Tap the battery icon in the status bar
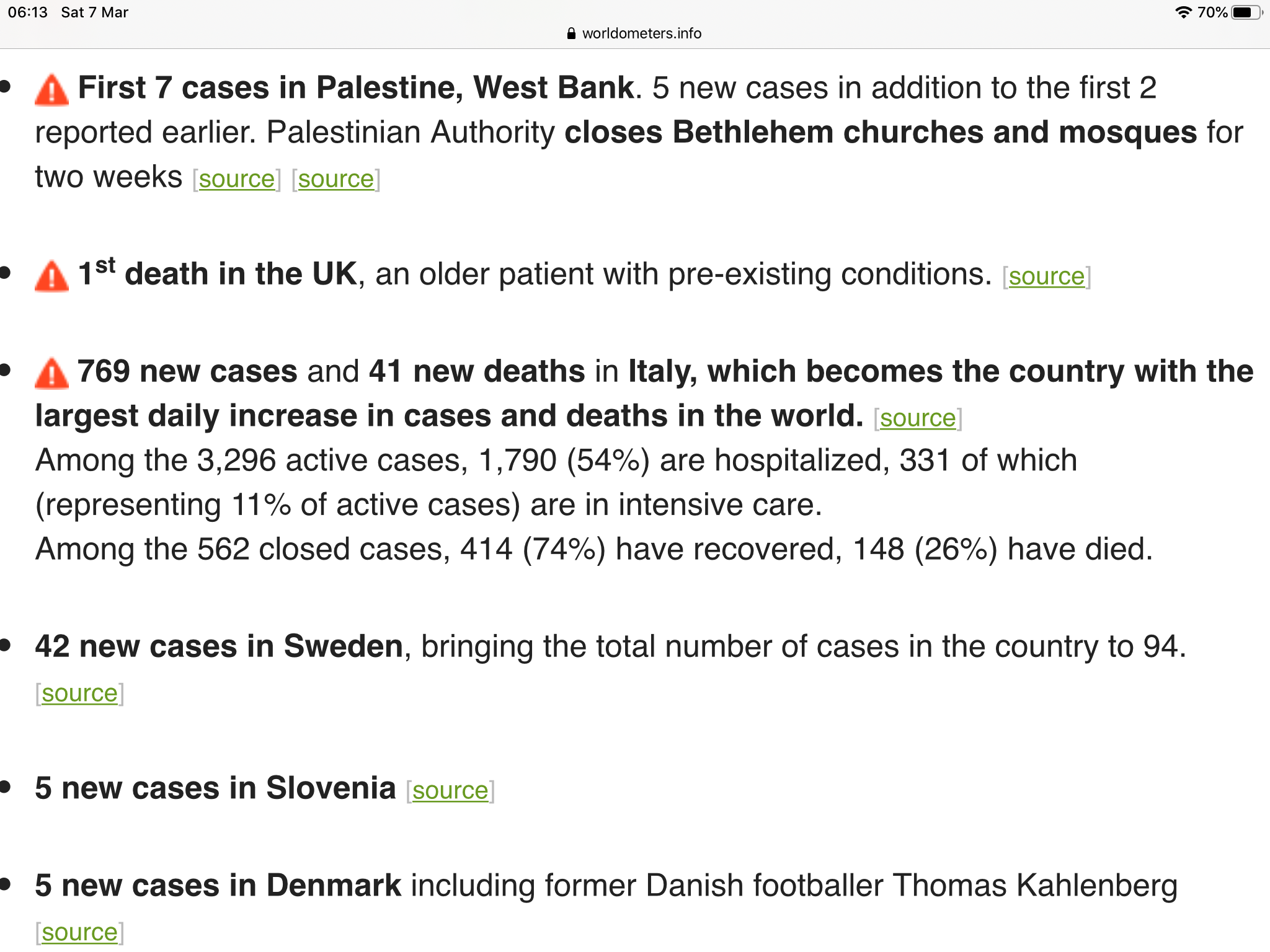1270x952 pixels. [x=1245, y=12]
